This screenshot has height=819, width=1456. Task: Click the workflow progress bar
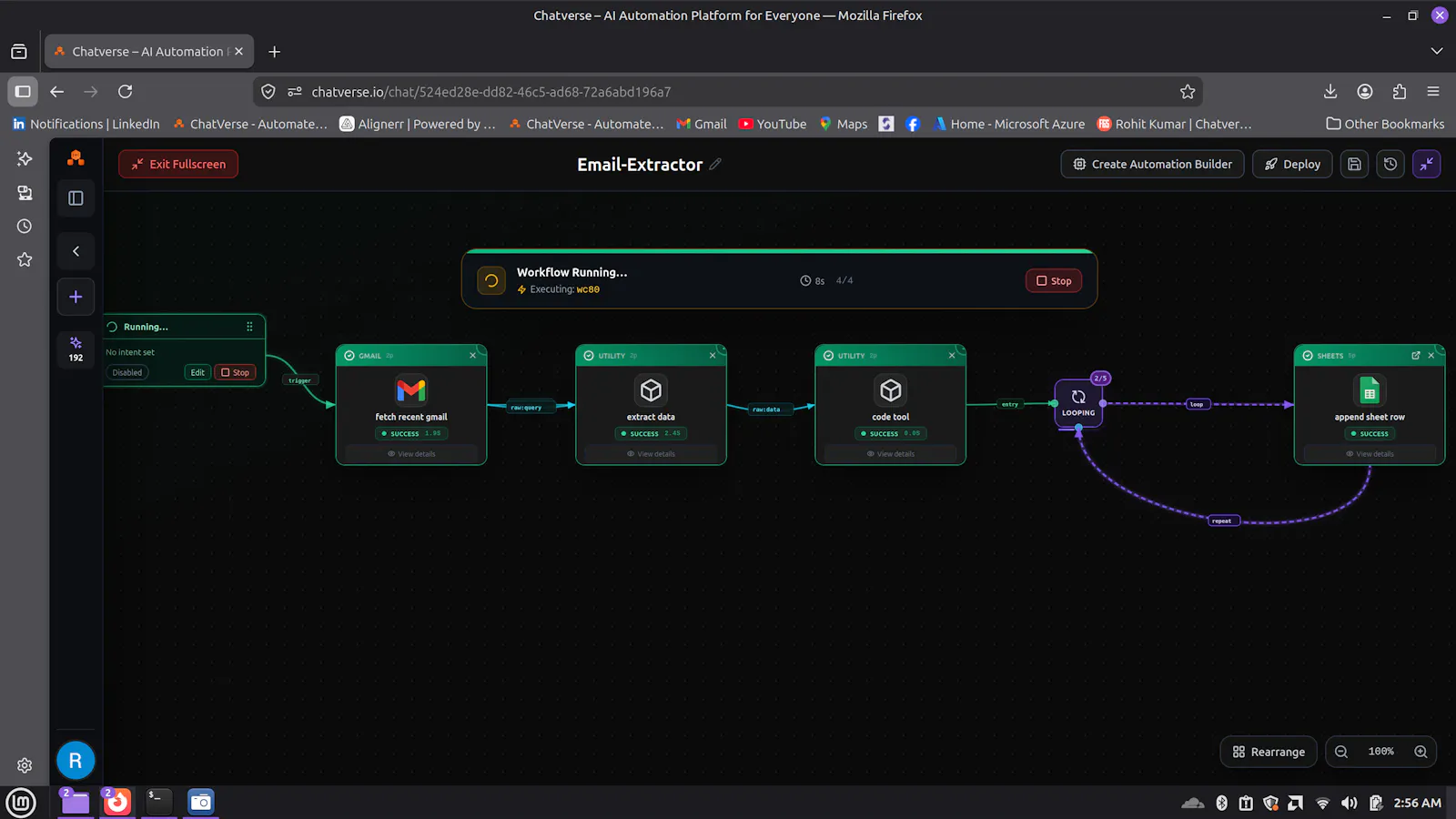pyautogui.click(x=779, y=251)
